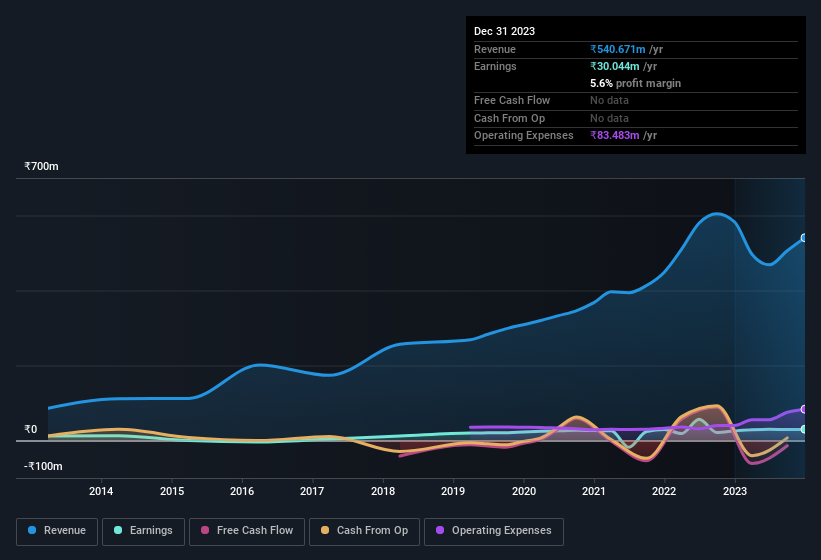The image size is (821, 560).
Task: Click the 2020 x-axis label
Action: (524, 491)
